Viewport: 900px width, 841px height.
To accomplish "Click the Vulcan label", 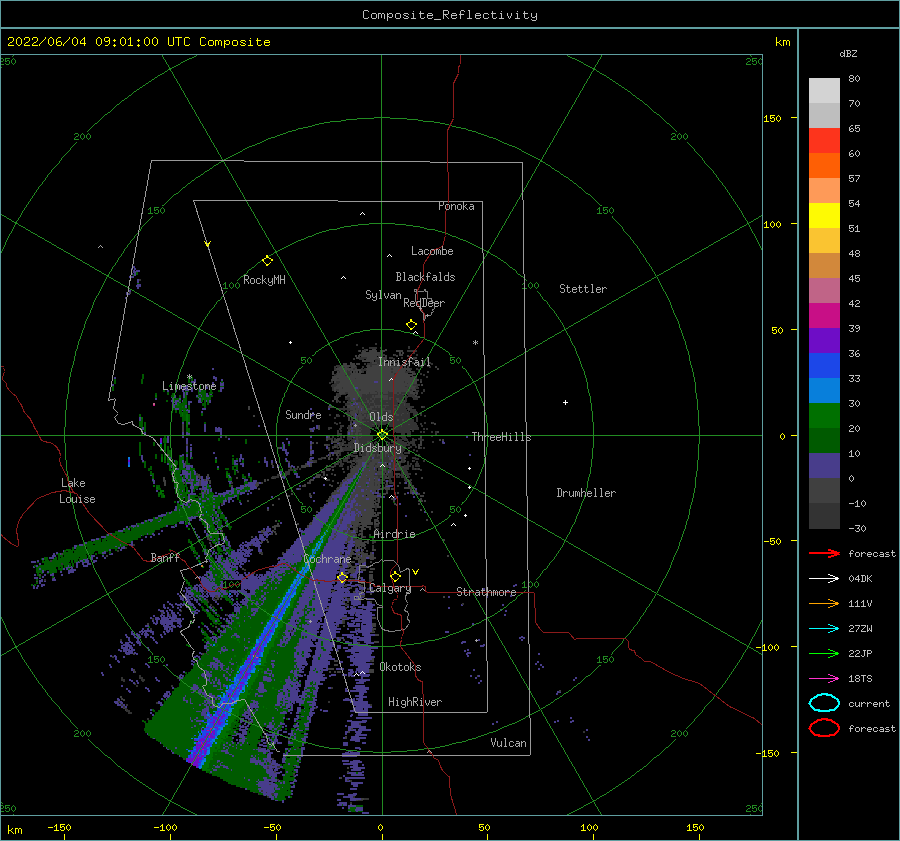I will click(x=508, y=743).
